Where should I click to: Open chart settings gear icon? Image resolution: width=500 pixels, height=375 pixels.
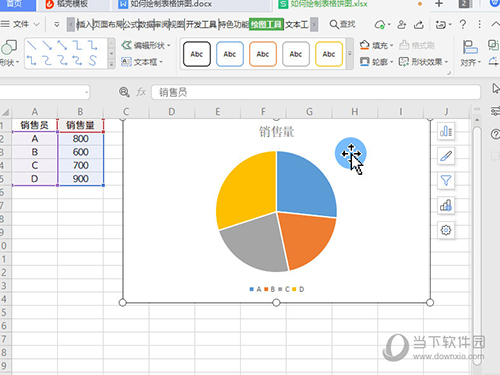click(446, 230)
